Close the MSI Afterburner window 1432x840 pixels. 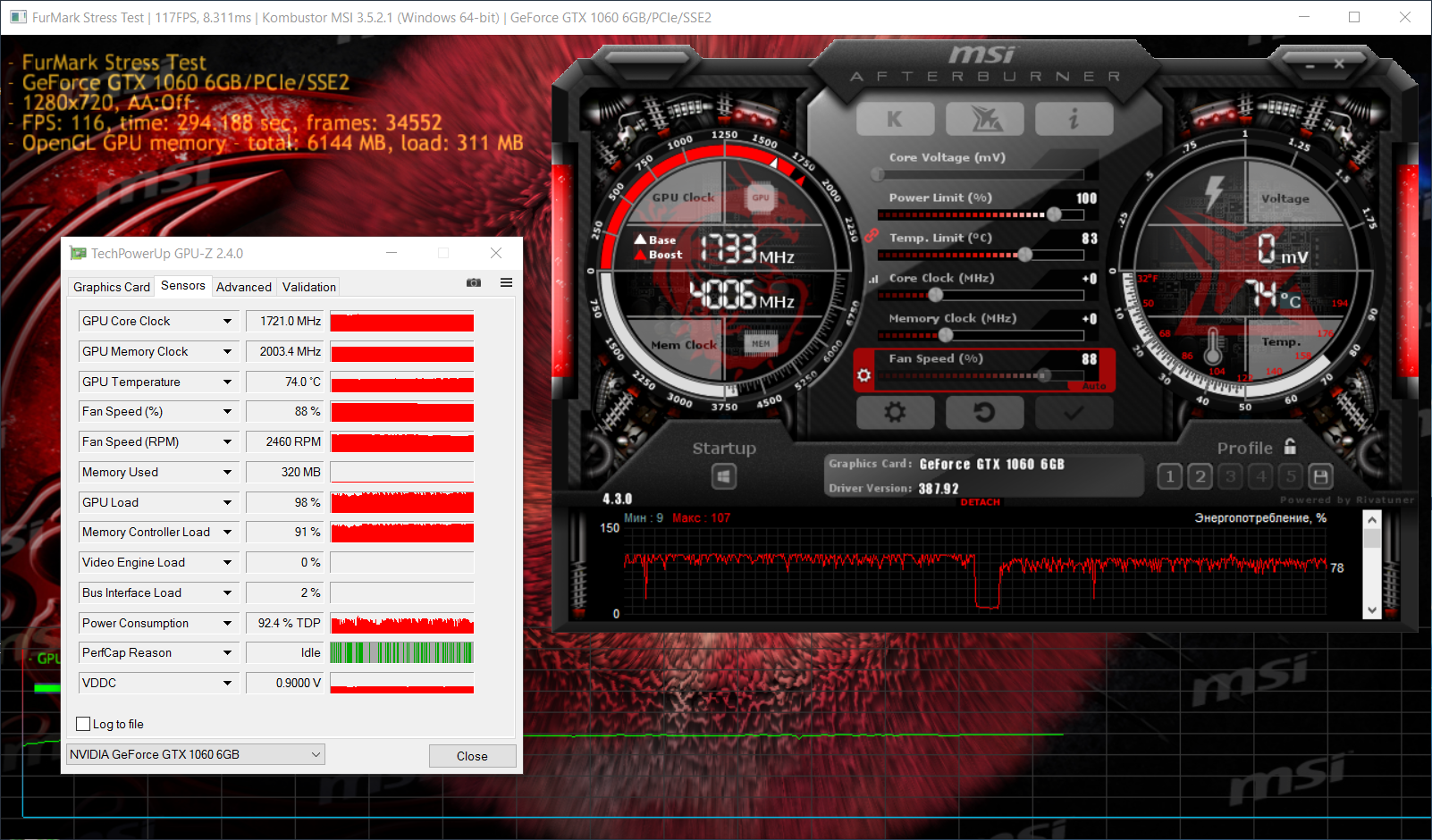[x=1339, y=64]
